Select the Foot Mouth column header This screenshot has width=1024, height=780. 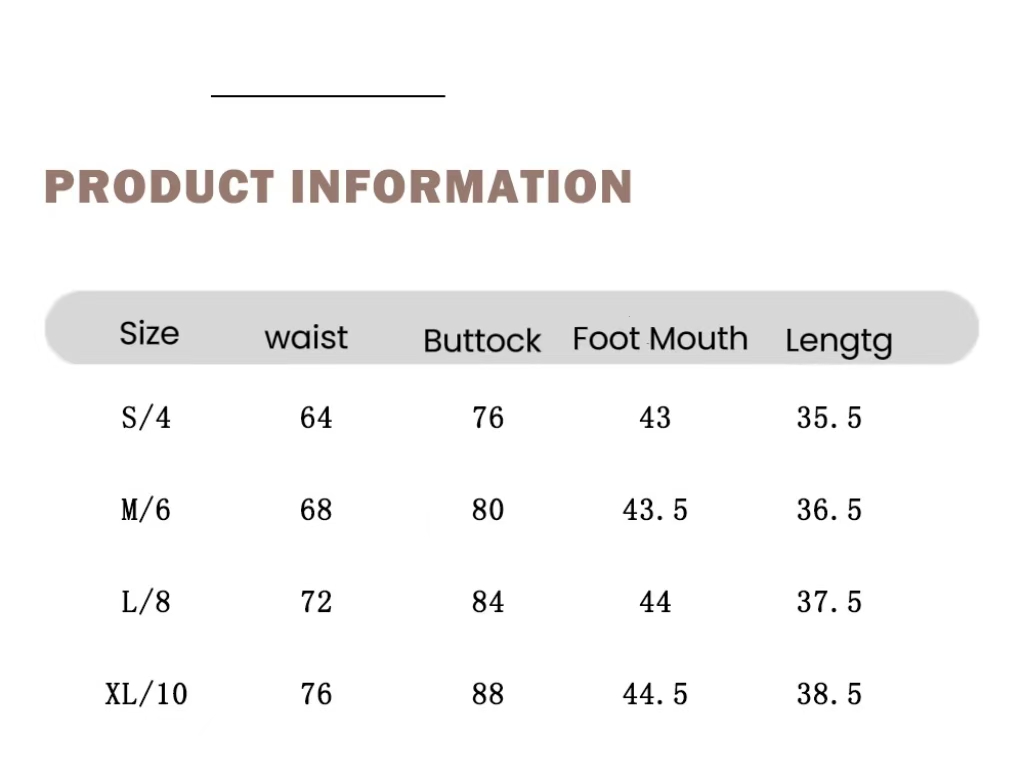click(660, 339)
